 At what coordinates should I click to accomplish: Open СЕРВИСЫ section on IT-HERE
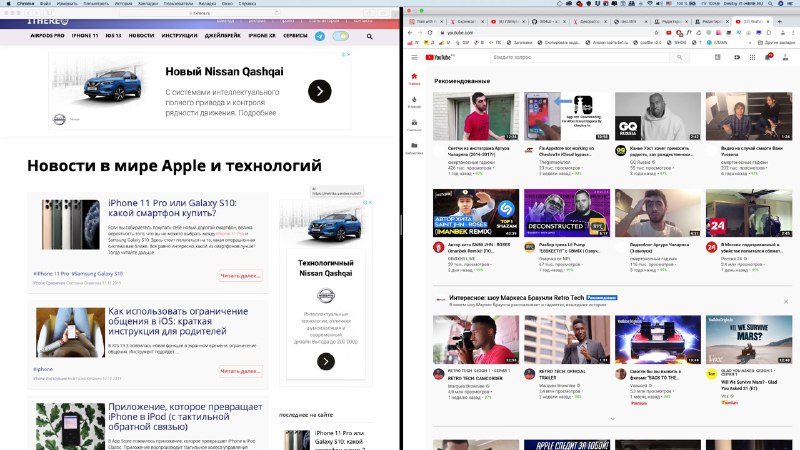[295, 36]
